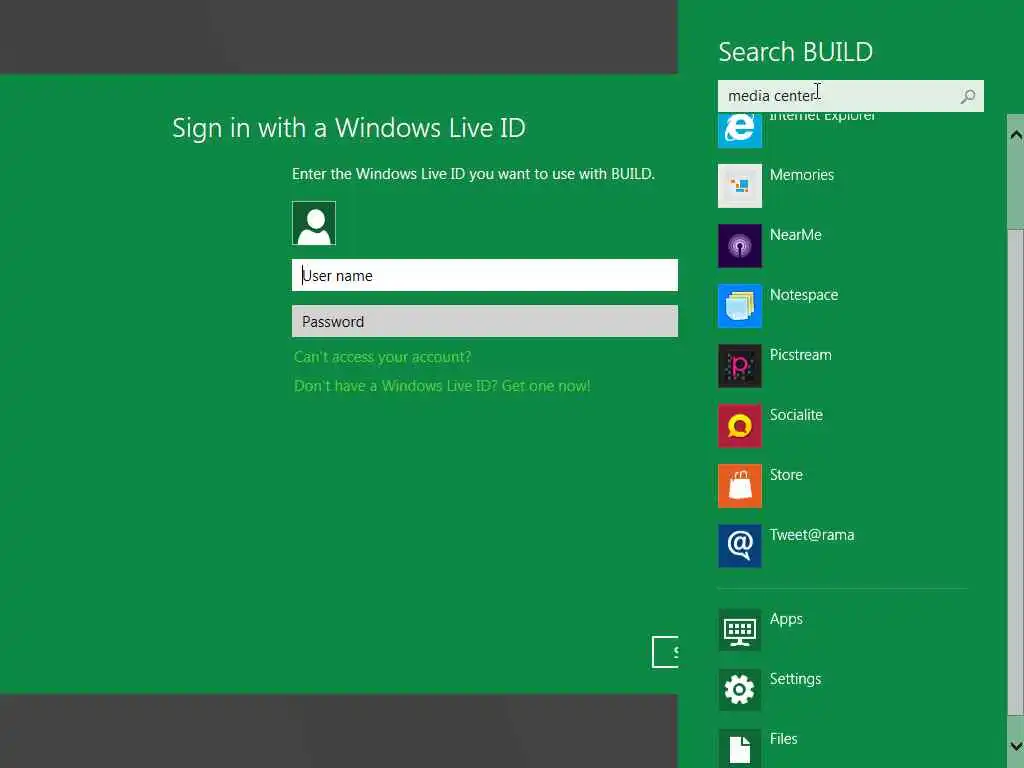Select the Memories label
This screenshot has height=768, width=1024.
tap(801, 175)
